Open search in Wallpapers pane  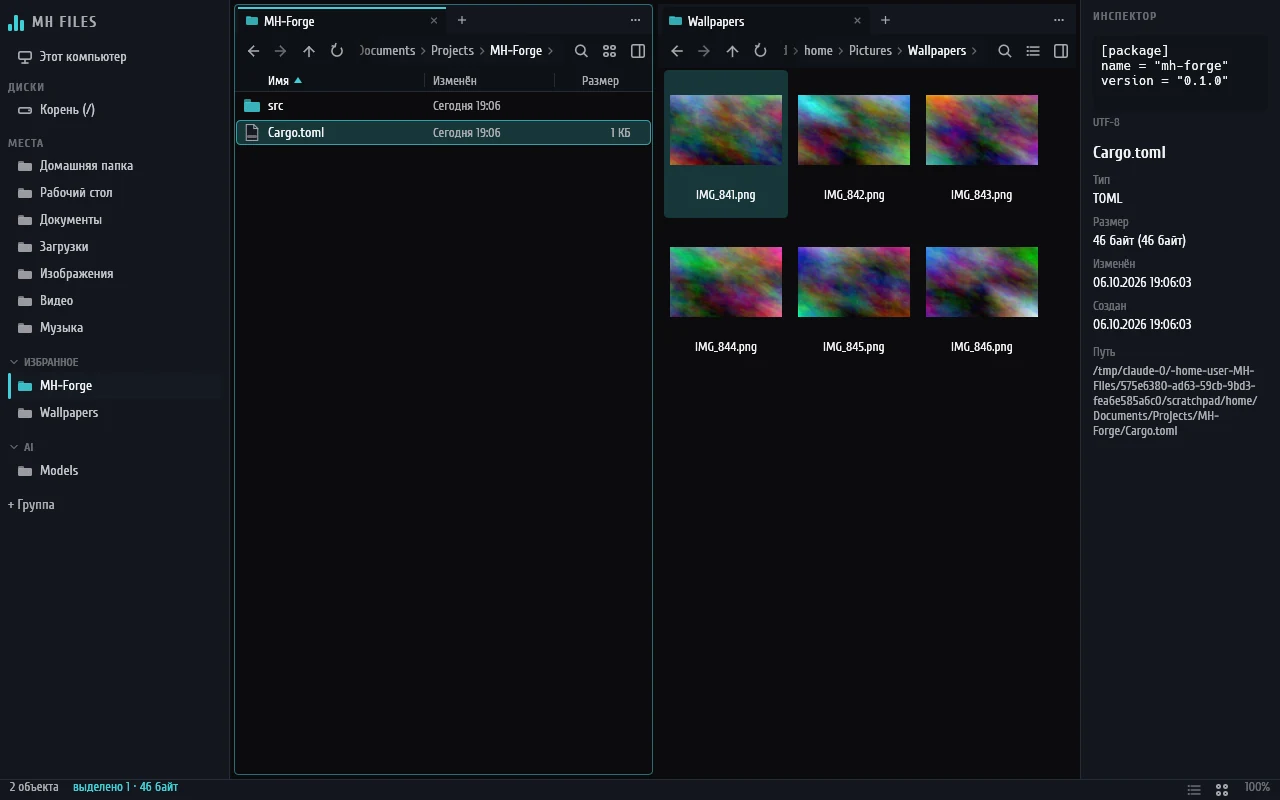(1005, 51)
